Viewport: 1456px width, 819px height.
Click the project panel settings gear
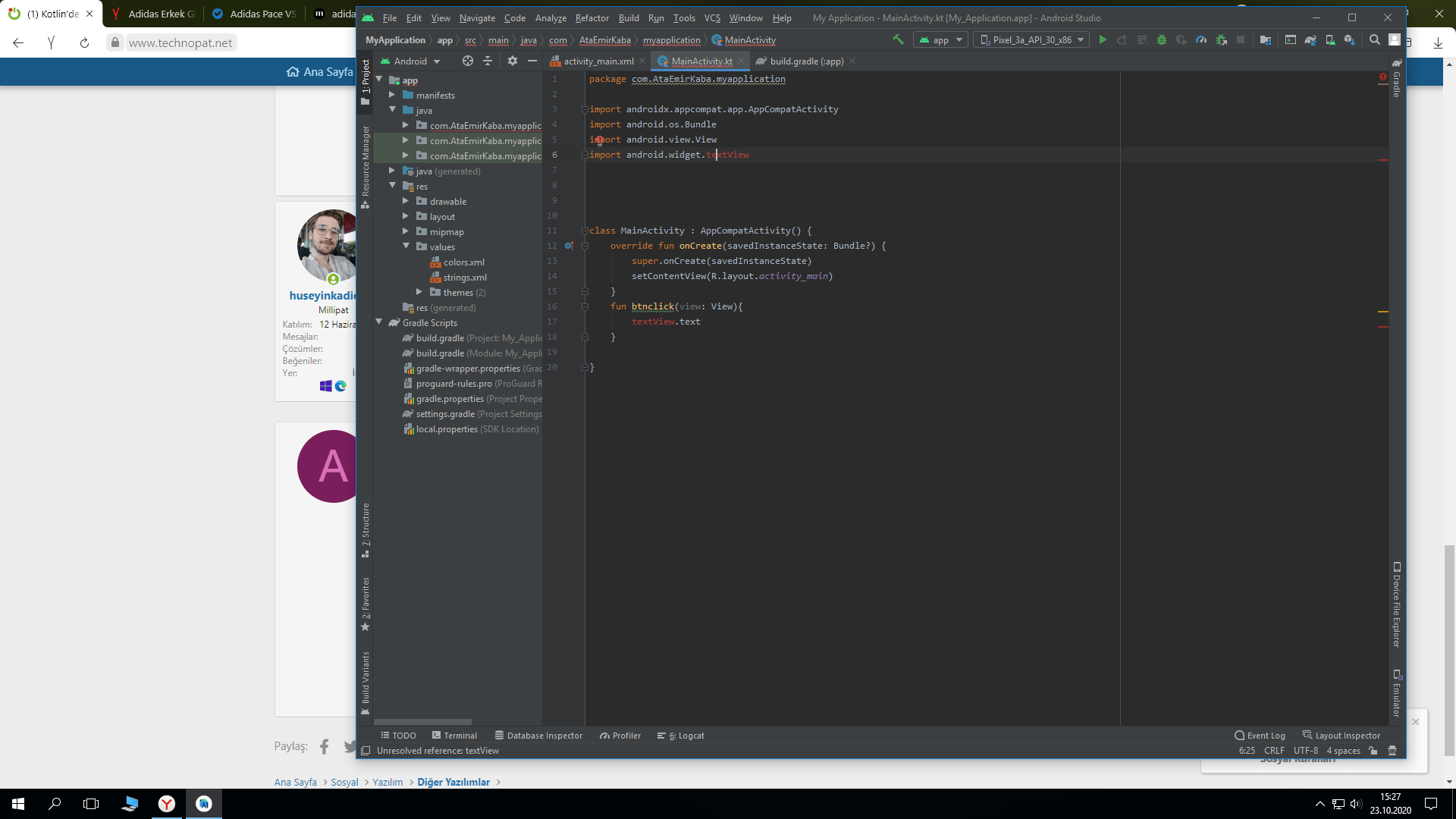coord(513,61)
